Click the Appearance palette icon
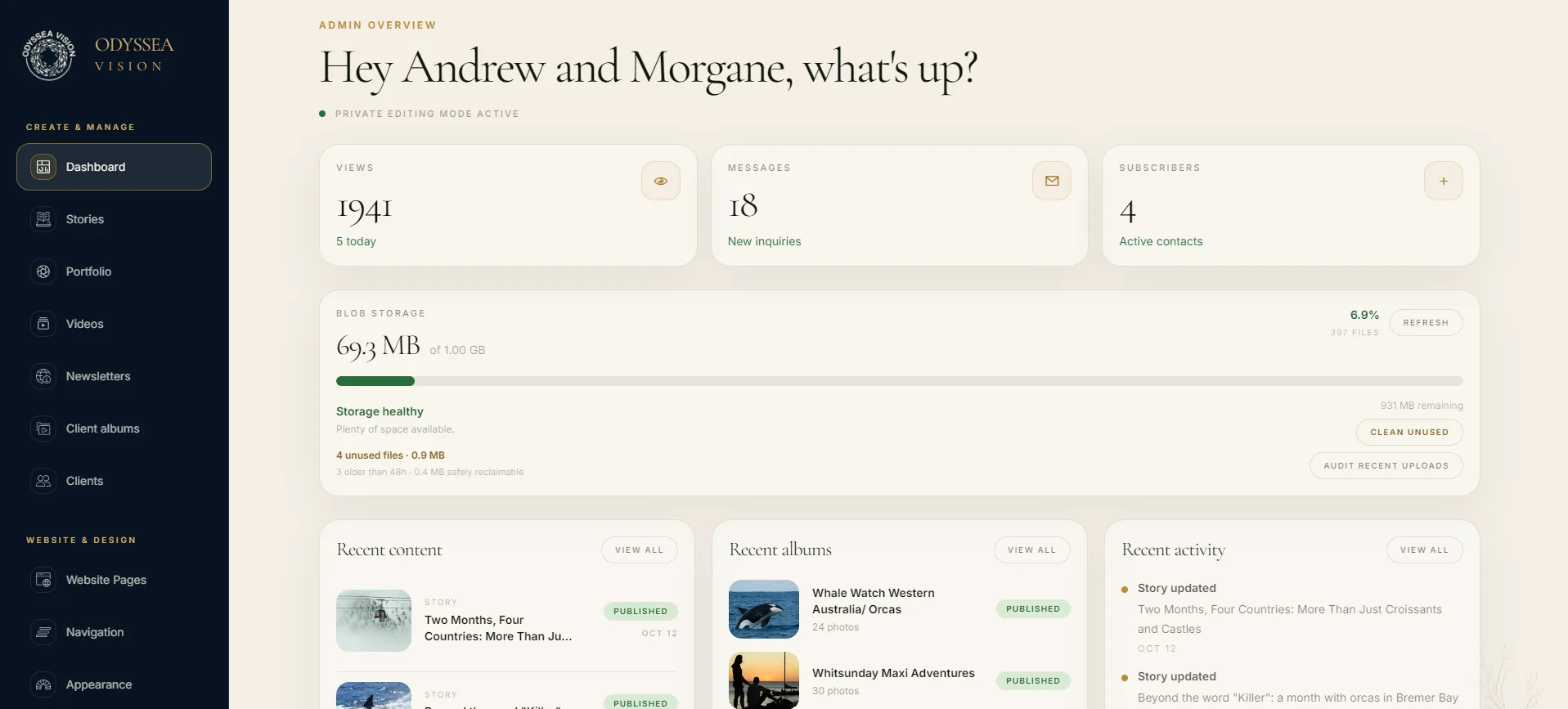Screen dimensions: 1568x709 point(44,684)
